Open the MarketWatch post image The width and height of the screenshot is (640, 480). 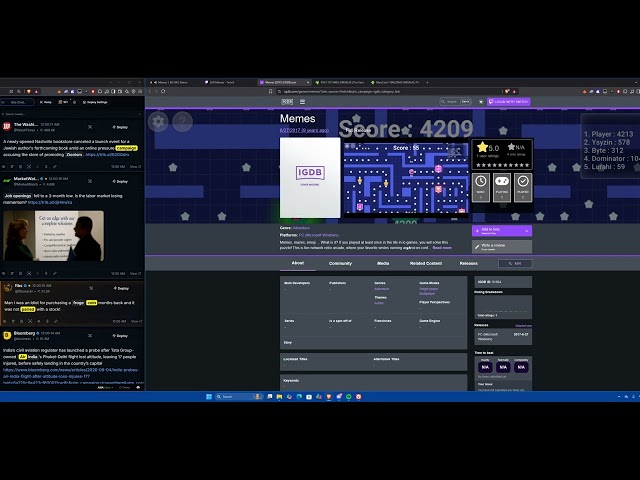53,236
